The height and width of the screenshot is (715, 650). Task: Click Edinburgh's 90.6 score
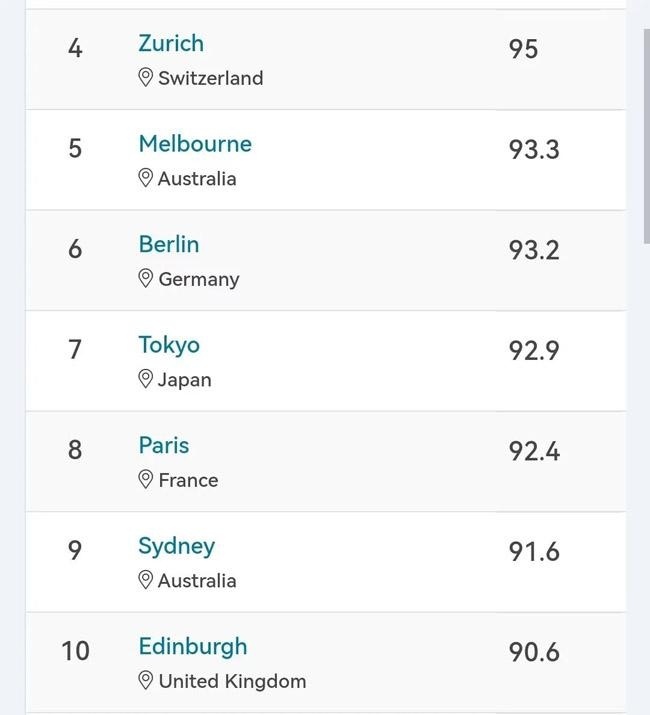pyautogui.click(x=534, y=652)
